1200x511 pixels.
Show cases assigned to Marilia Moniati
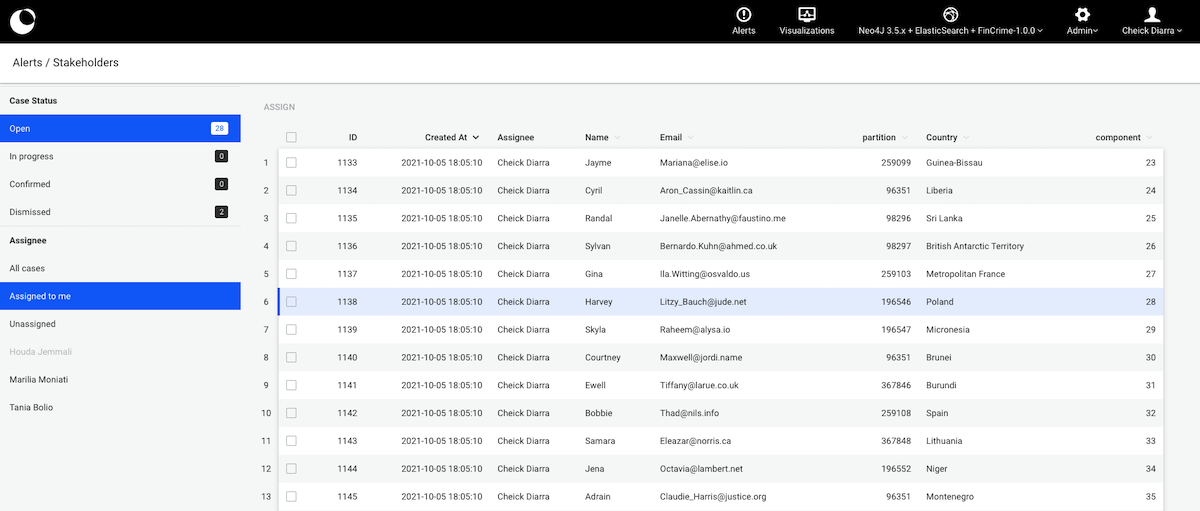(39, 380)
